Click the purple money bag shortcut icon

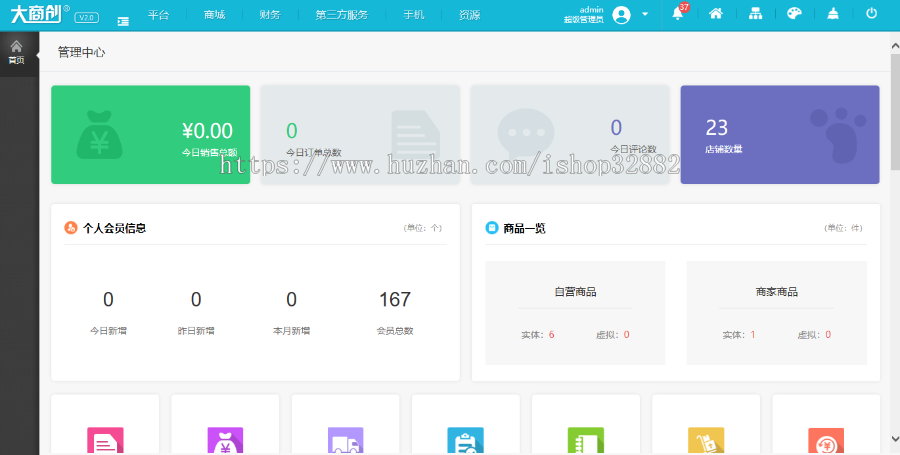click(225, 441)
